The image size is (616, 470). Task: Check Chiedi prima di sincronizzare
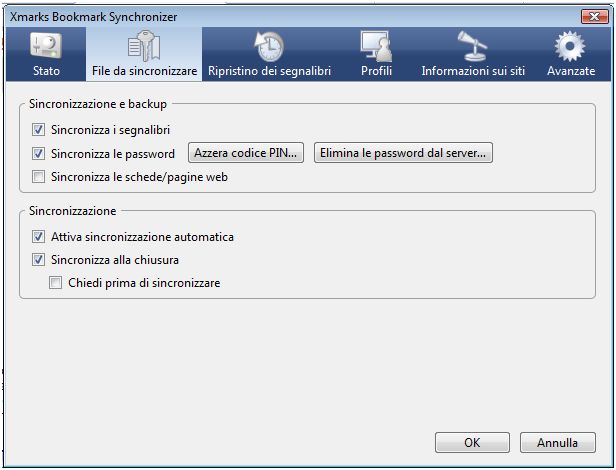[57, 284]
